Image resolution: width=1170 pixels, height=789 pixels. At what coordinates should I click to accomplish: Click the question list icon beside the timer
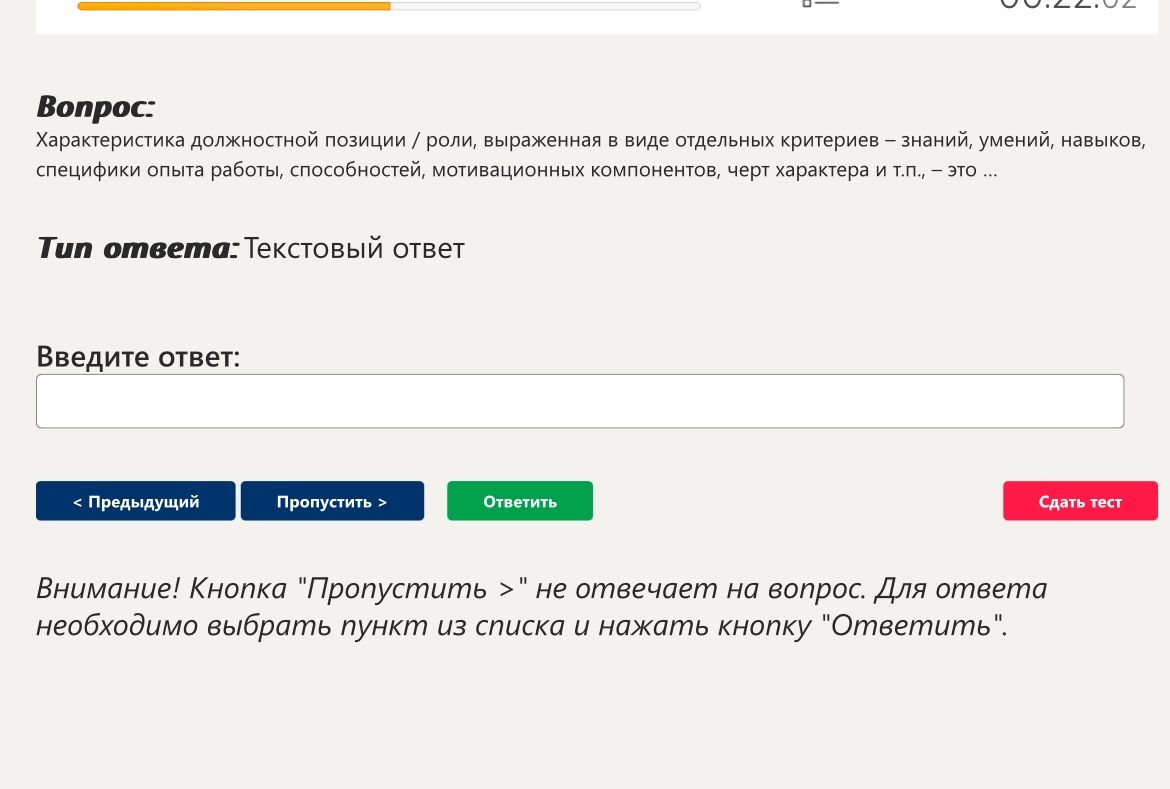point(820,3)
